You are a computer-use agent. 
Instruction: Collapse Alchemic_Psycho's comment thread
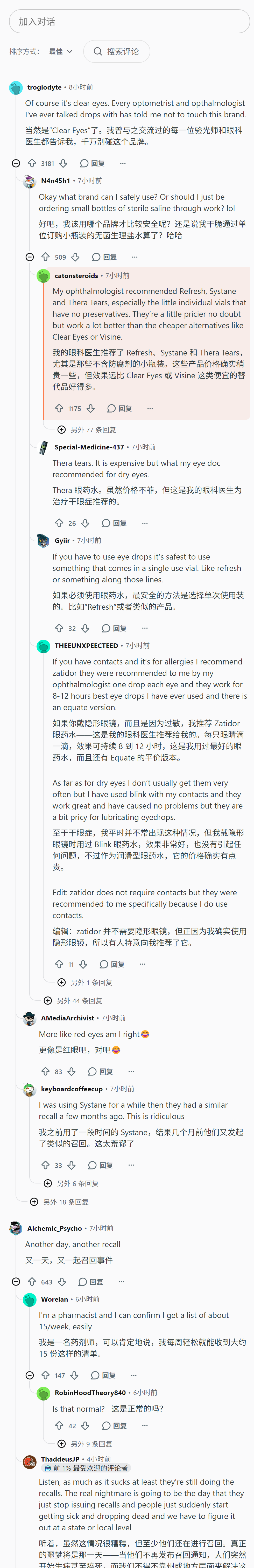pyautogui.click(x=16, y=1281)
